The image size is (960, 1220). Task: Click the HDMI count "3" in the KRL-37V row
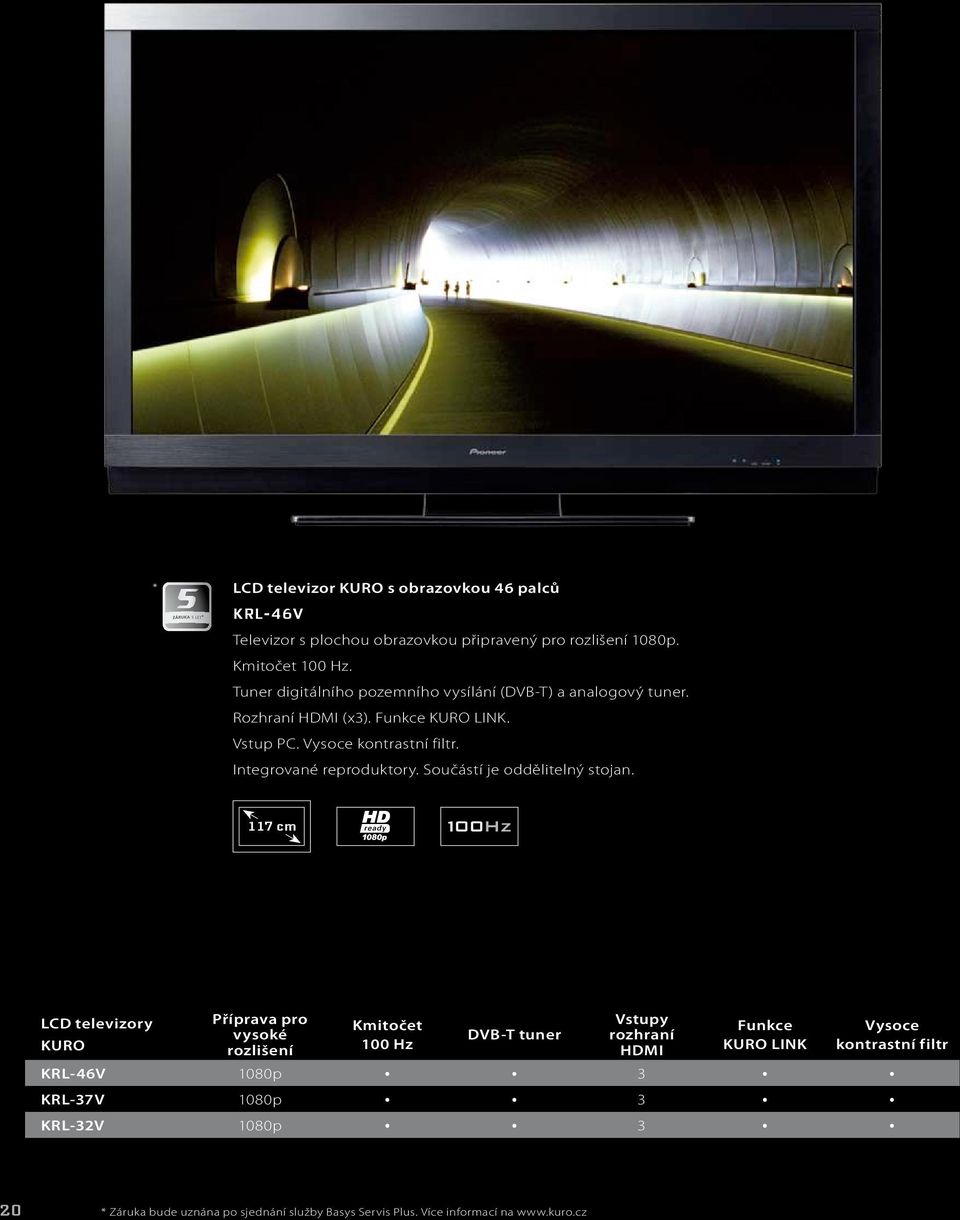[641, 1100]
